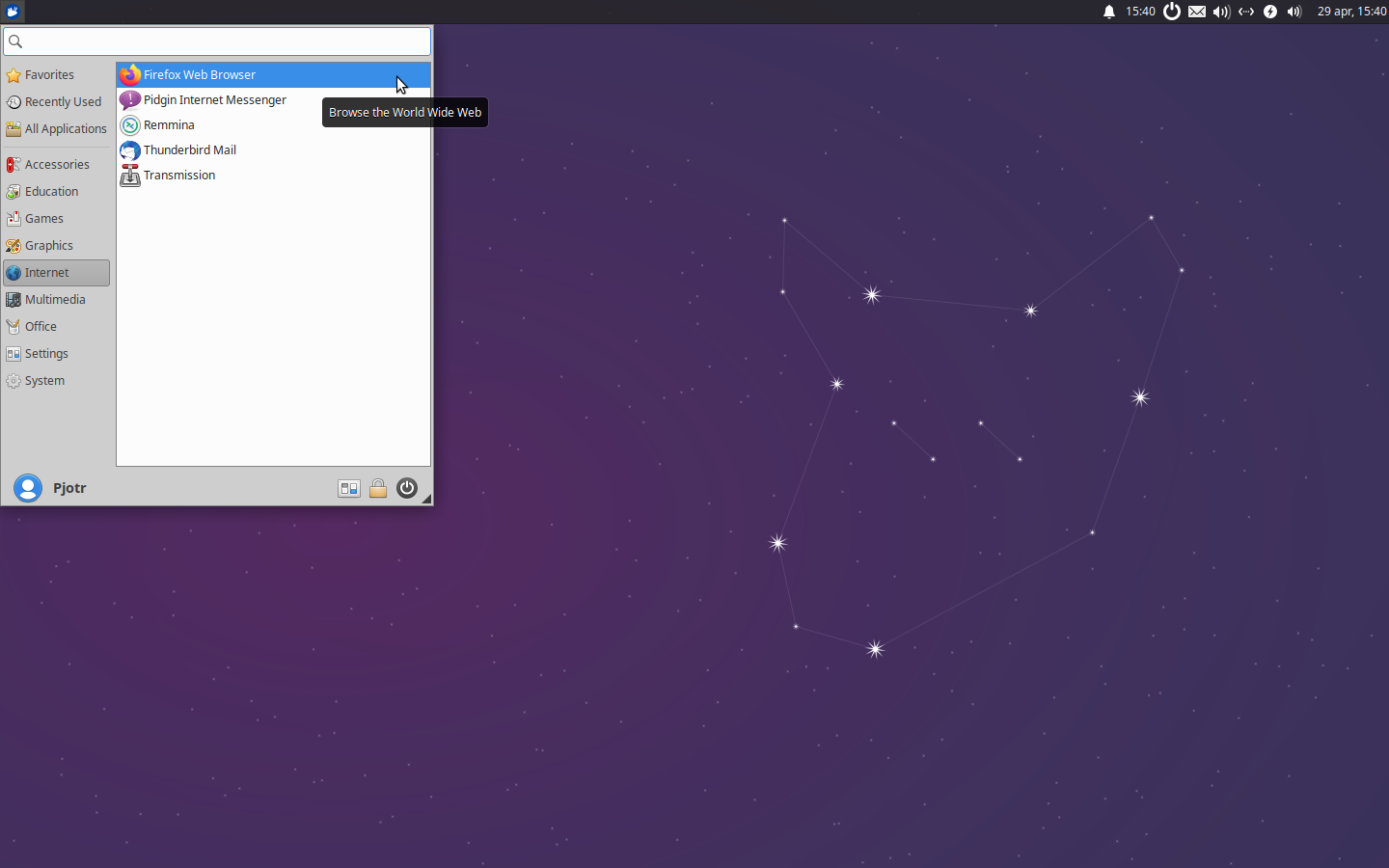Click inside the application search field

coord(217,41)
